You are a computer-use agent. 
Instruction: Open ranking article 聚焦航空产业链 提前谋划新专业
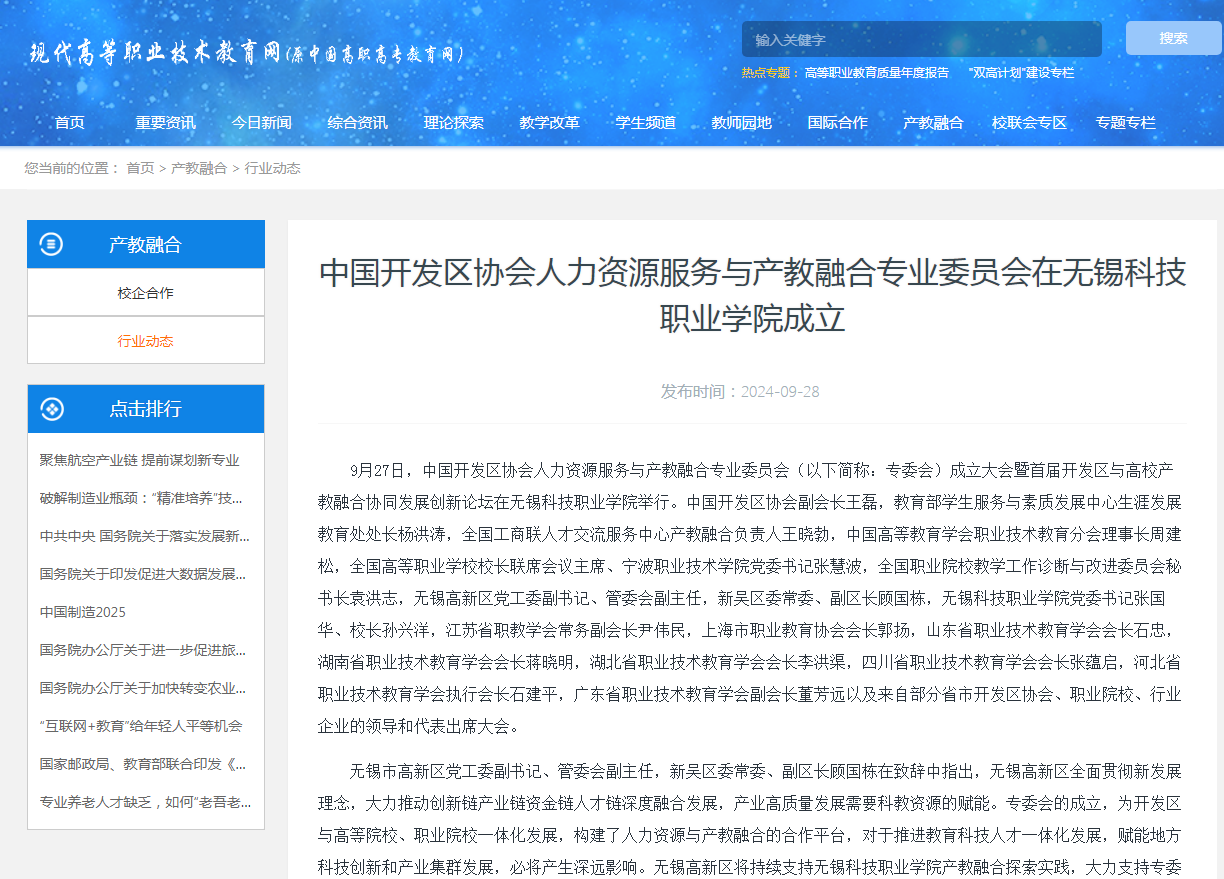point(140,460)
